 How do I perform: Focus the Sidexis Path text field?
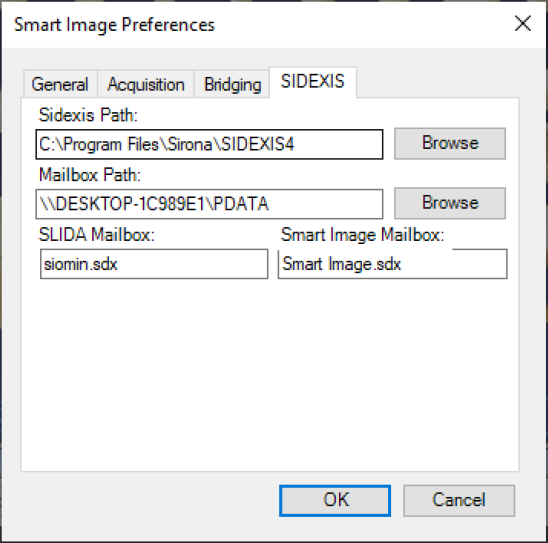point(209,144)
